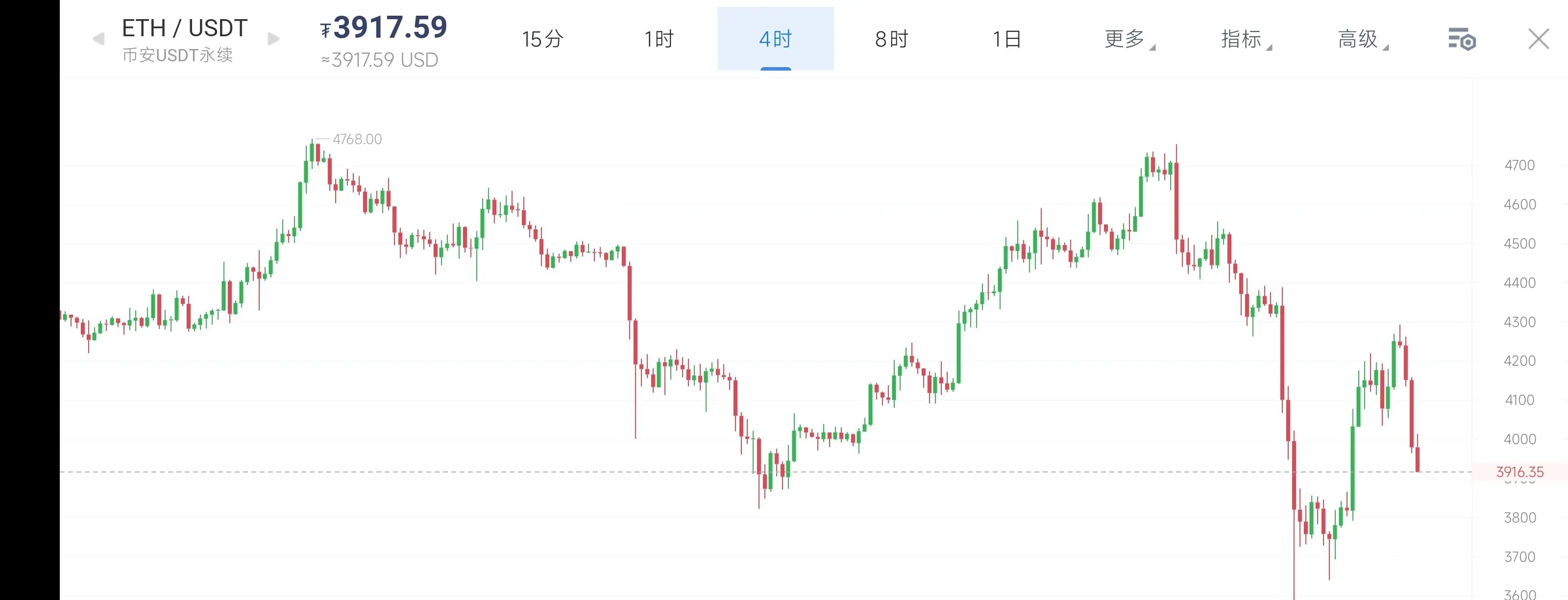Click the 3916.35 current price label

tap(1520, 472)
